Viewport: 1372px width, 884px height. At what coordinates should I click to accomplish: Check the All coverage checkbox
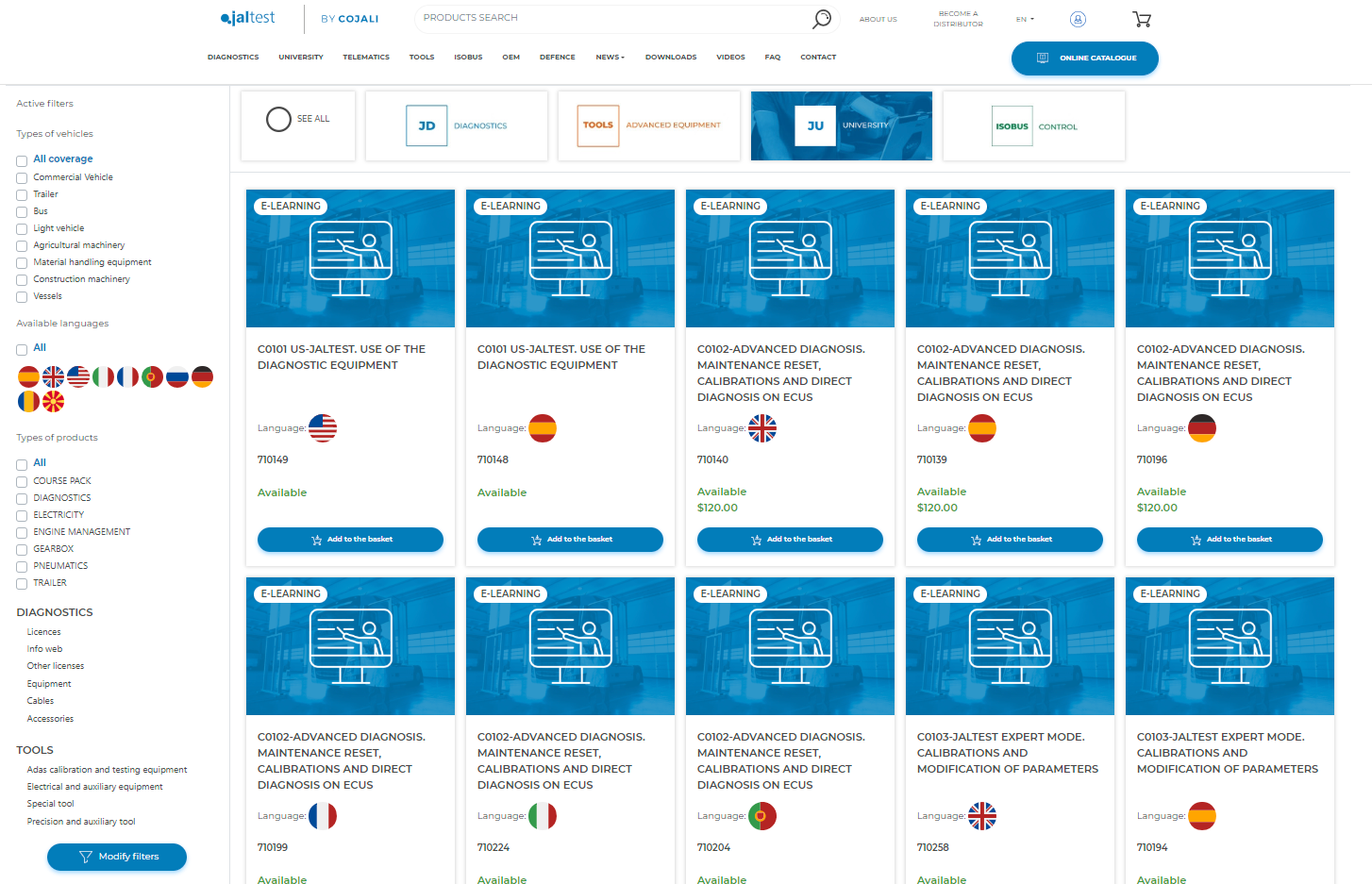(22, 161)
